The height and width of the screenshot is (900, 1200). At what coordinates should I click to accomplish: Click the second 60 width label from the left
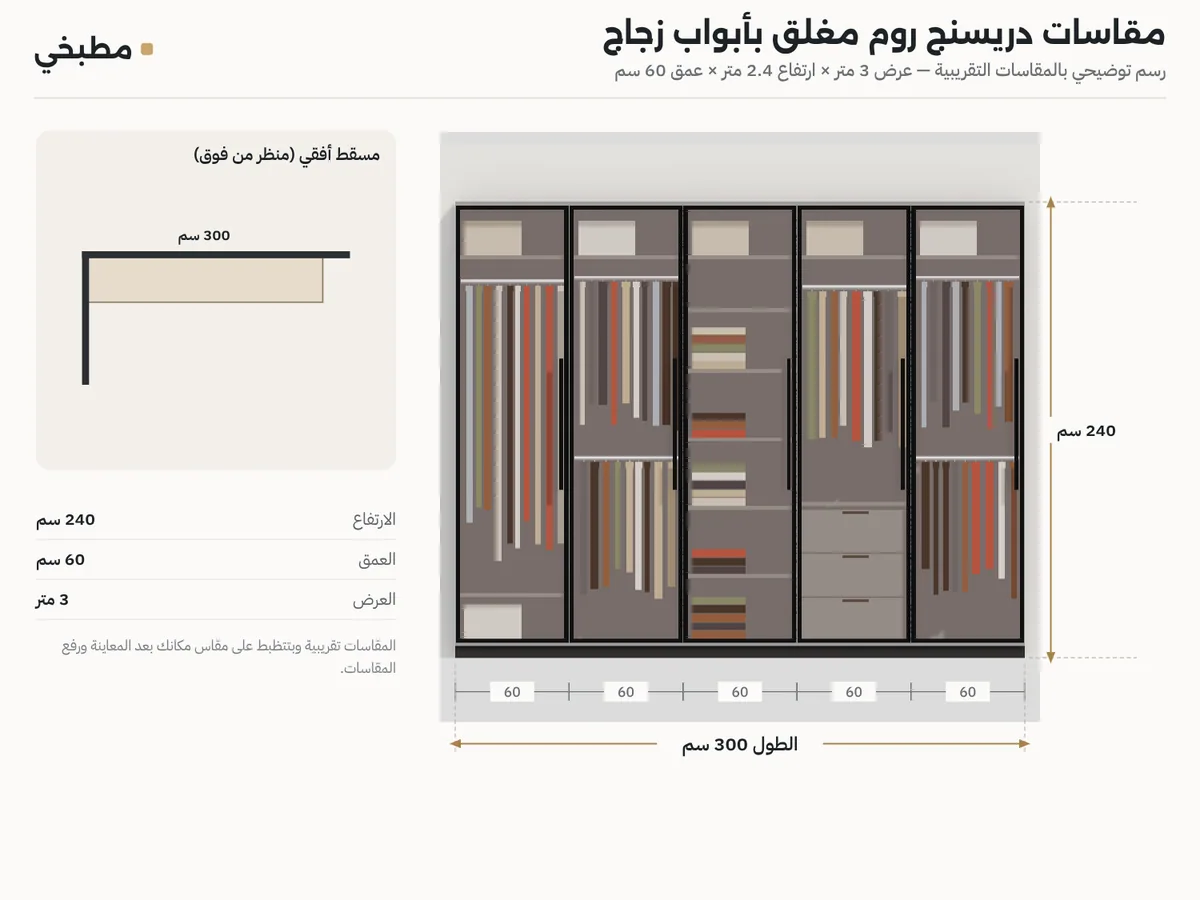[626, 692]
